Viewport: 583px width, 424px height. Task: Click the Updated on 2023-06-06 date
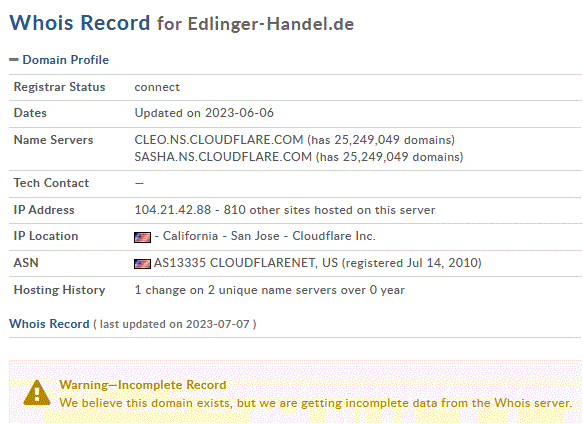[204, 113]
